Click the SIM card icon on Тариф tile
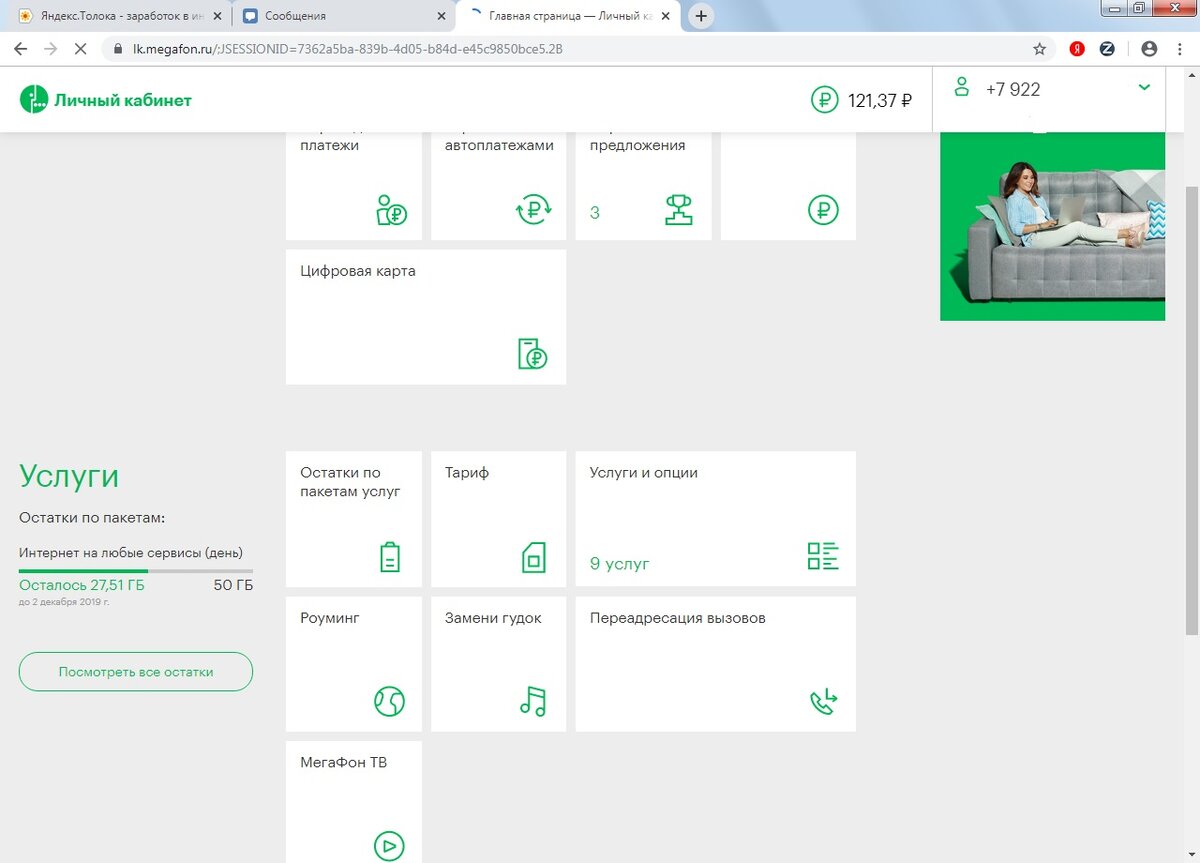This screenshot has height=863, width=1200. pos(534,556)
